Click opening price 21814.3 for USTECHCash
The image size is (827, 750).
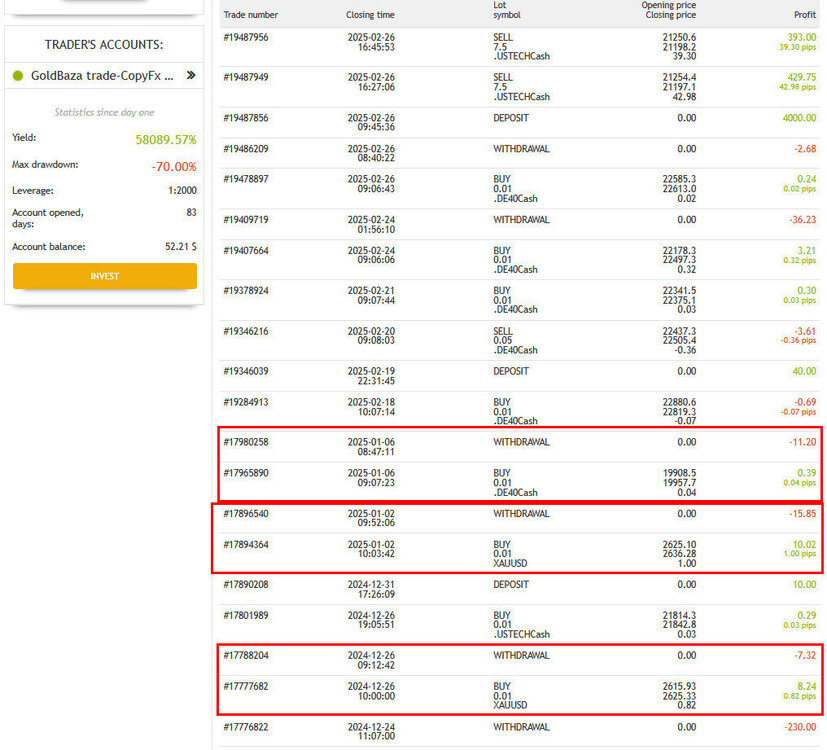[x=679, y=616]
